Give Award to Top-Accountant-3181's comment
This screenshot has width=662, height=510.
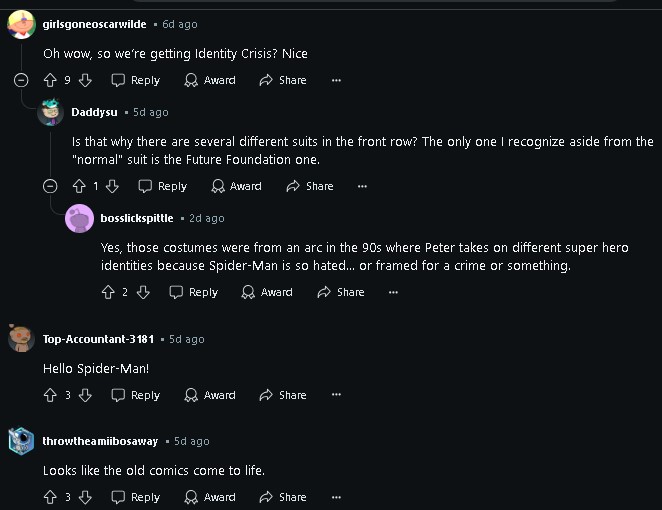click(x=210, y=395)
